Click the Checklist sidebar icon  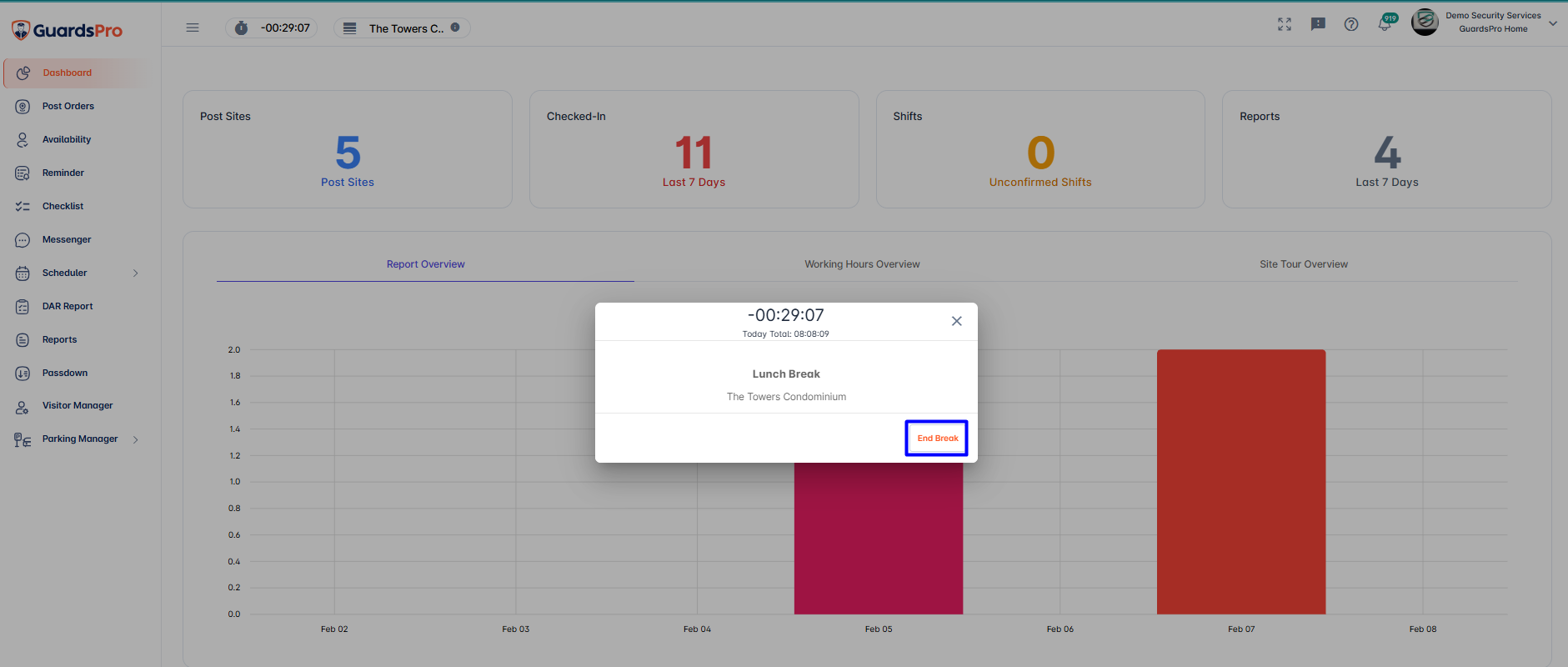(23, 207)
